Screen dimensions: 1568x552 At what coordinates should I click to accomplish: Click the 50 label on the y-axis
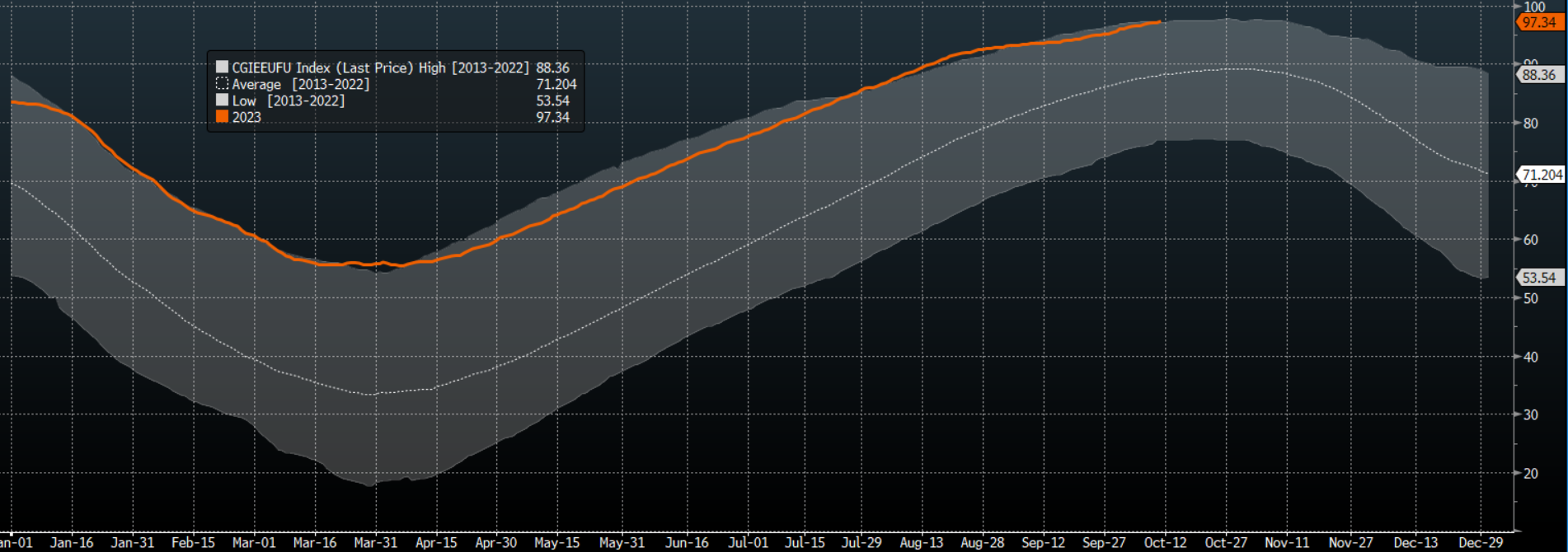coord(1531,298)
